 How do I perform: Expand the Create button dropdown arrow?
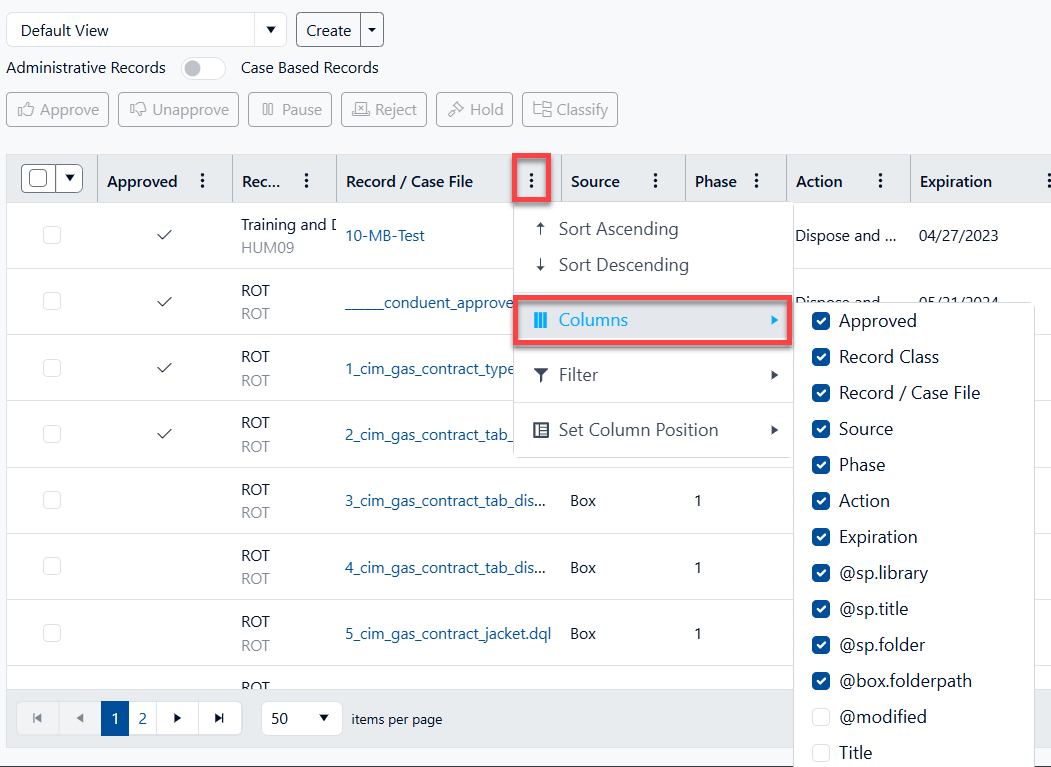pos(372,30)
